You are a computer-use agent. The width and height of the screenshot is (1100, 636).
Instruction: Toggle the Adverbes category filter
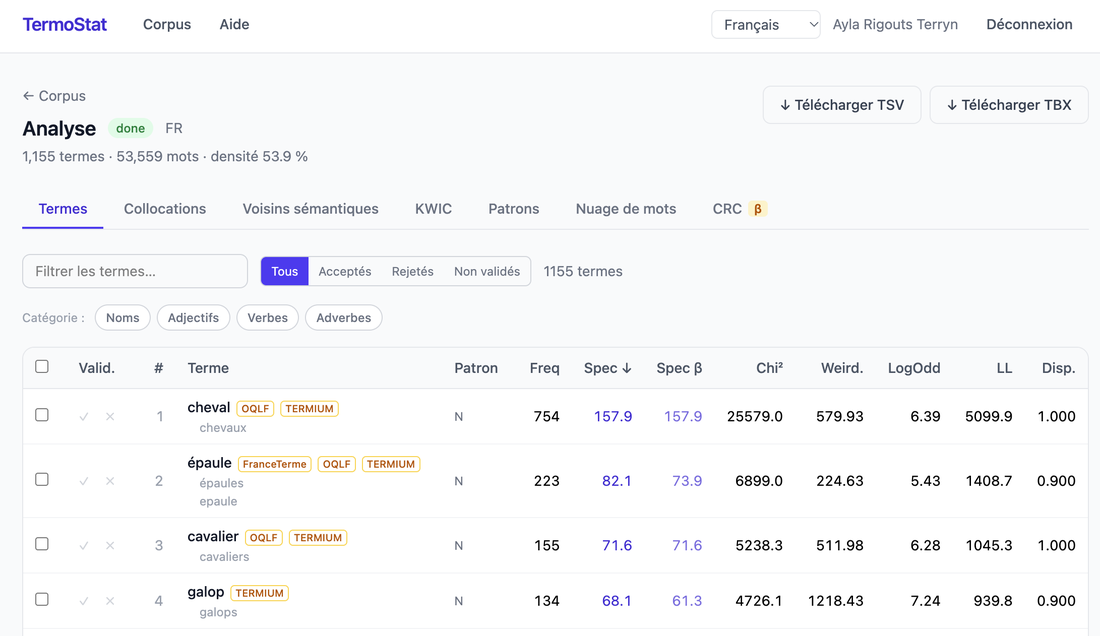344,318
